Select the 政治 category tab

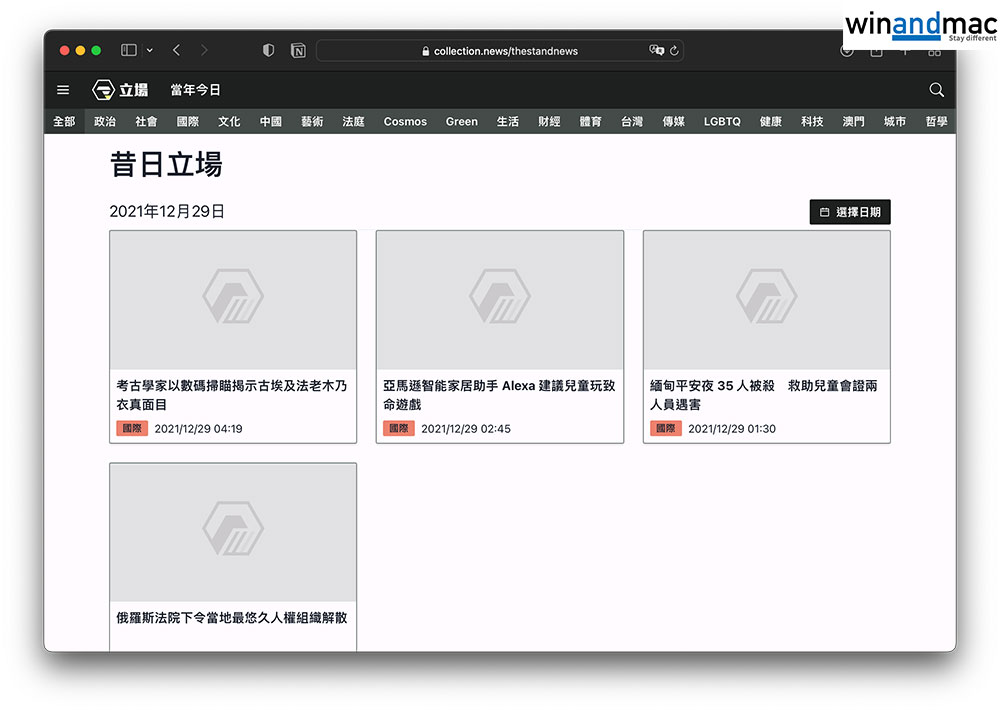pos(105,121)
